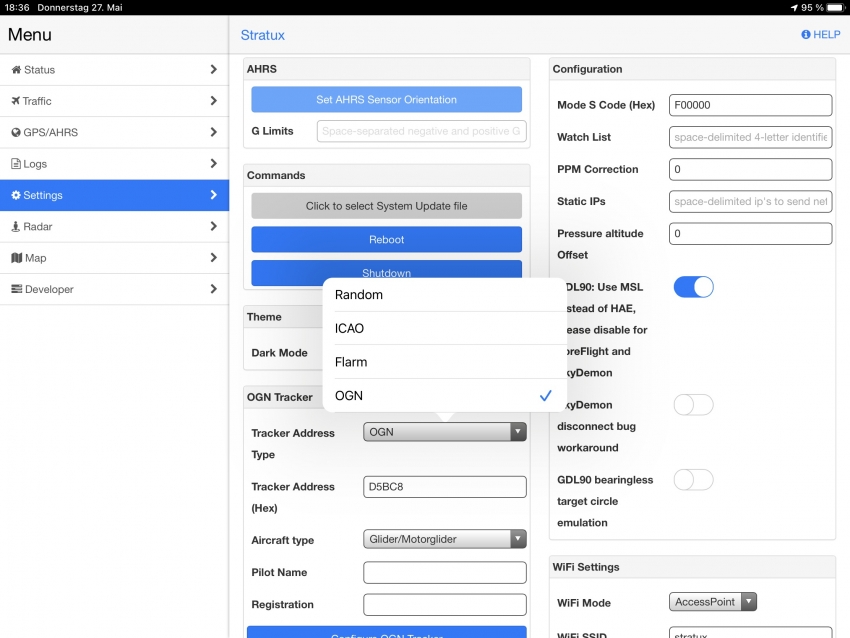Open the HELP link
Viewport: 850px width, 638px height.
click(821, 35)
